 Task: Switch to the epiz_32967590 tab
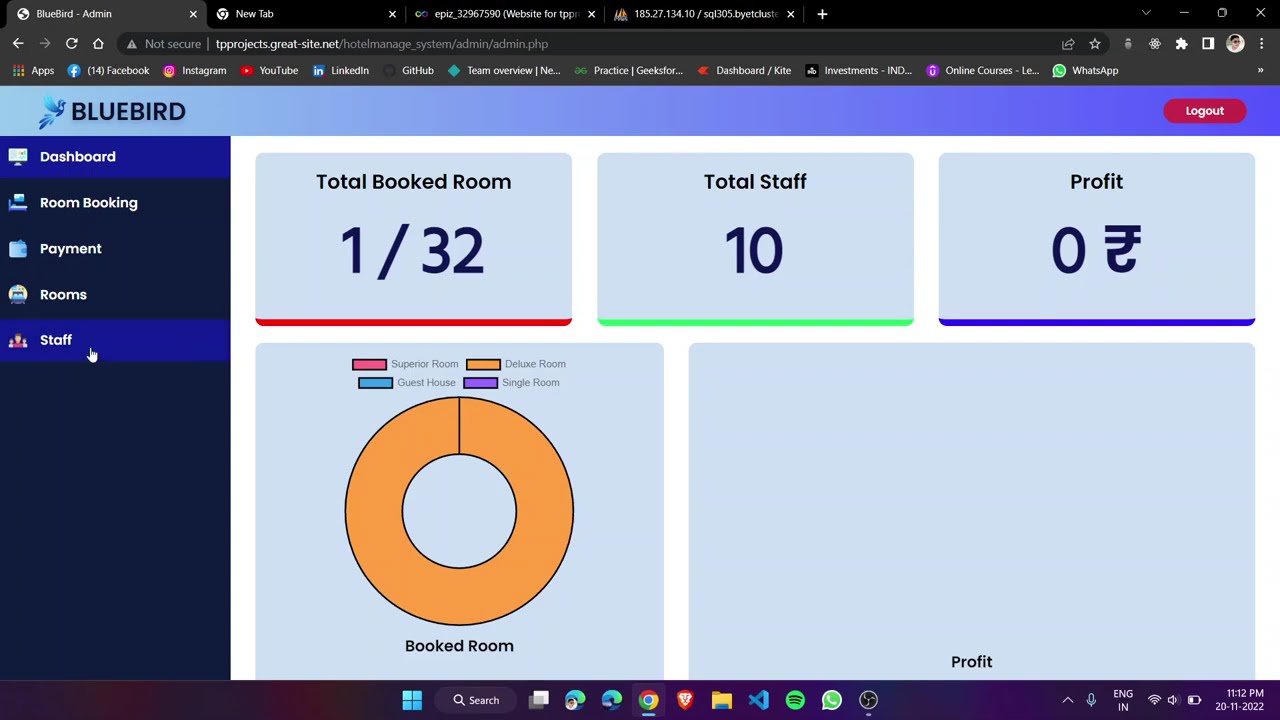[505, 14]
